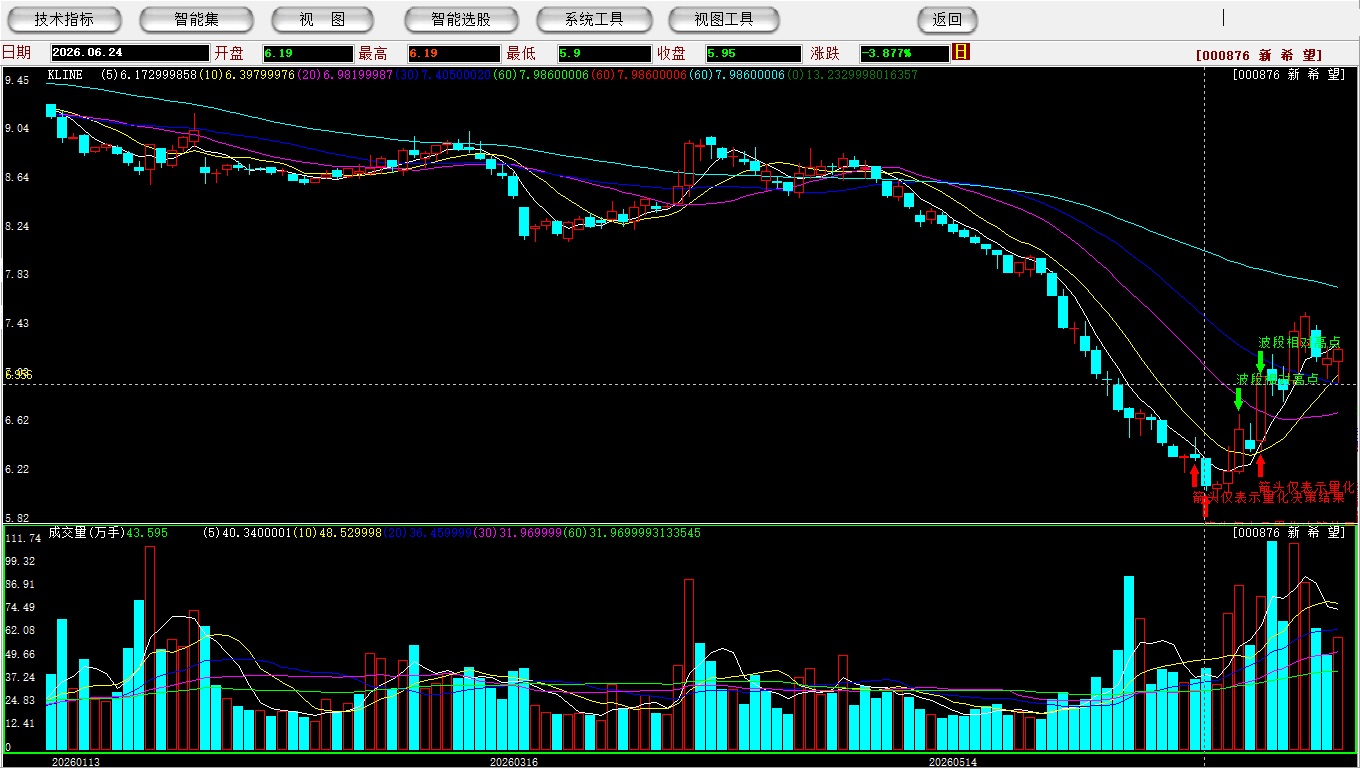Click the 最低 value field showing 5.9
Viewport: 1360px width, 768px height.
coord(604,54)
